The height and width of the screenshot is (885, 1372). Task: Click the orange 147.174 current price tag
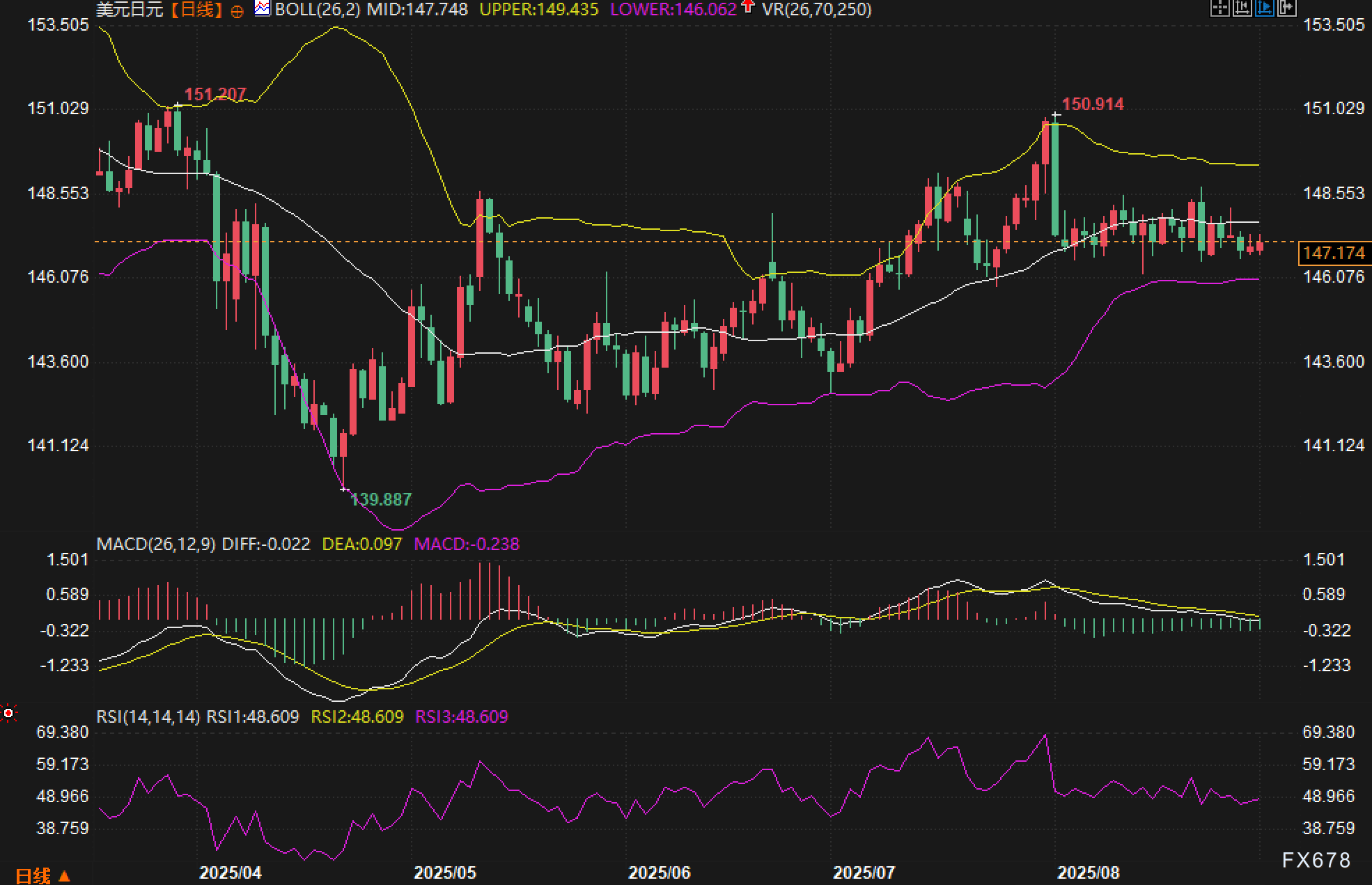click(x=1334, y=253)
